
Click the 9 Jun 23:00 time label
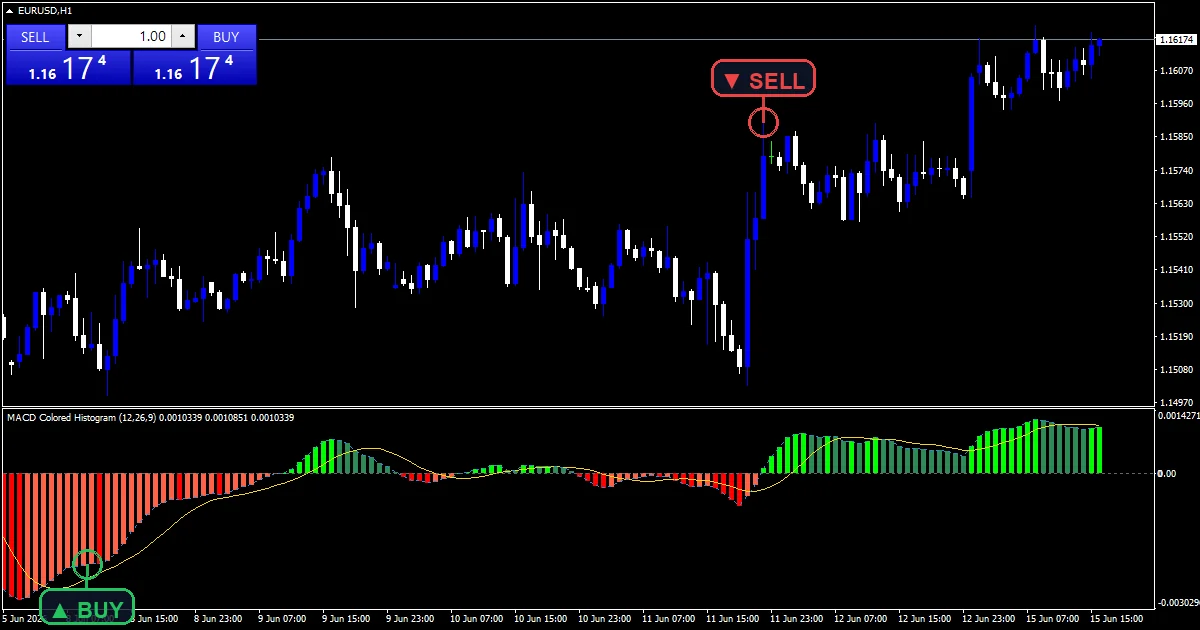(x=410, y=619)
